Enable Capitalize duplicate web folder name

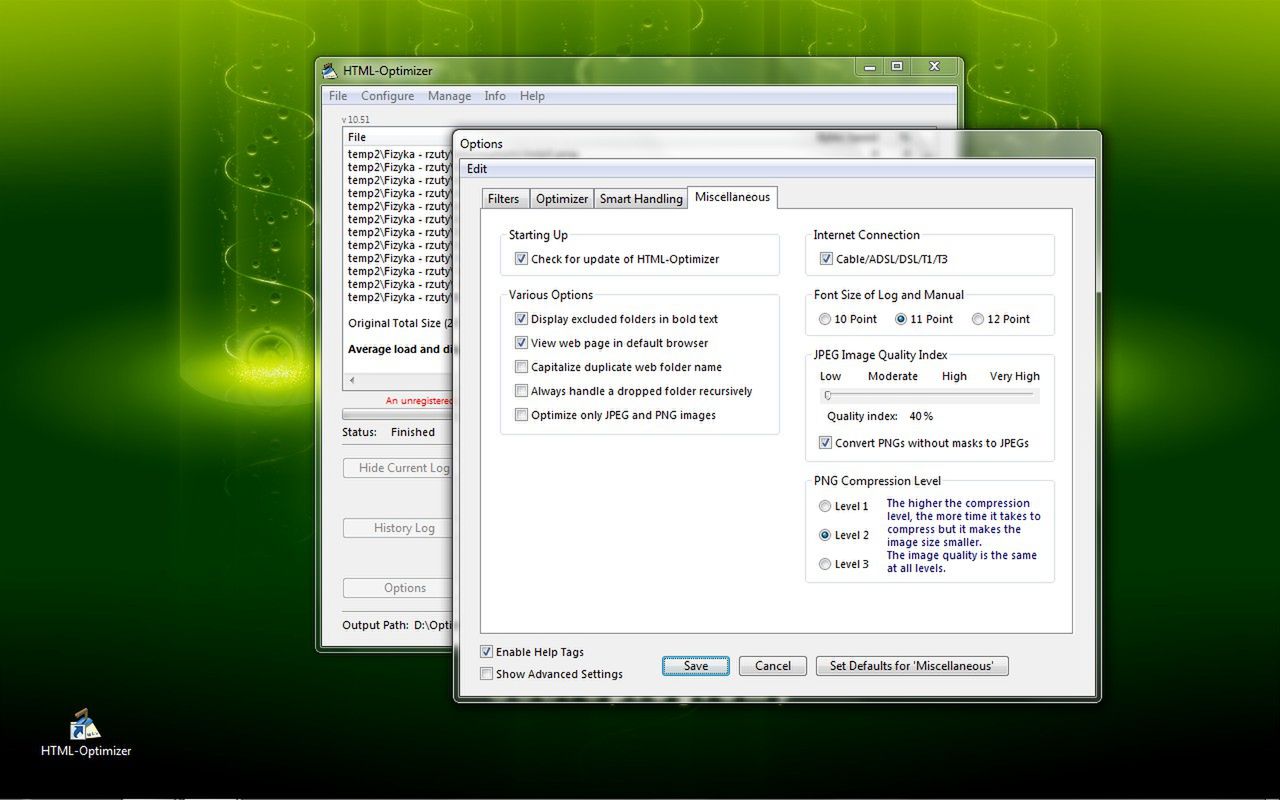(521, 367)
